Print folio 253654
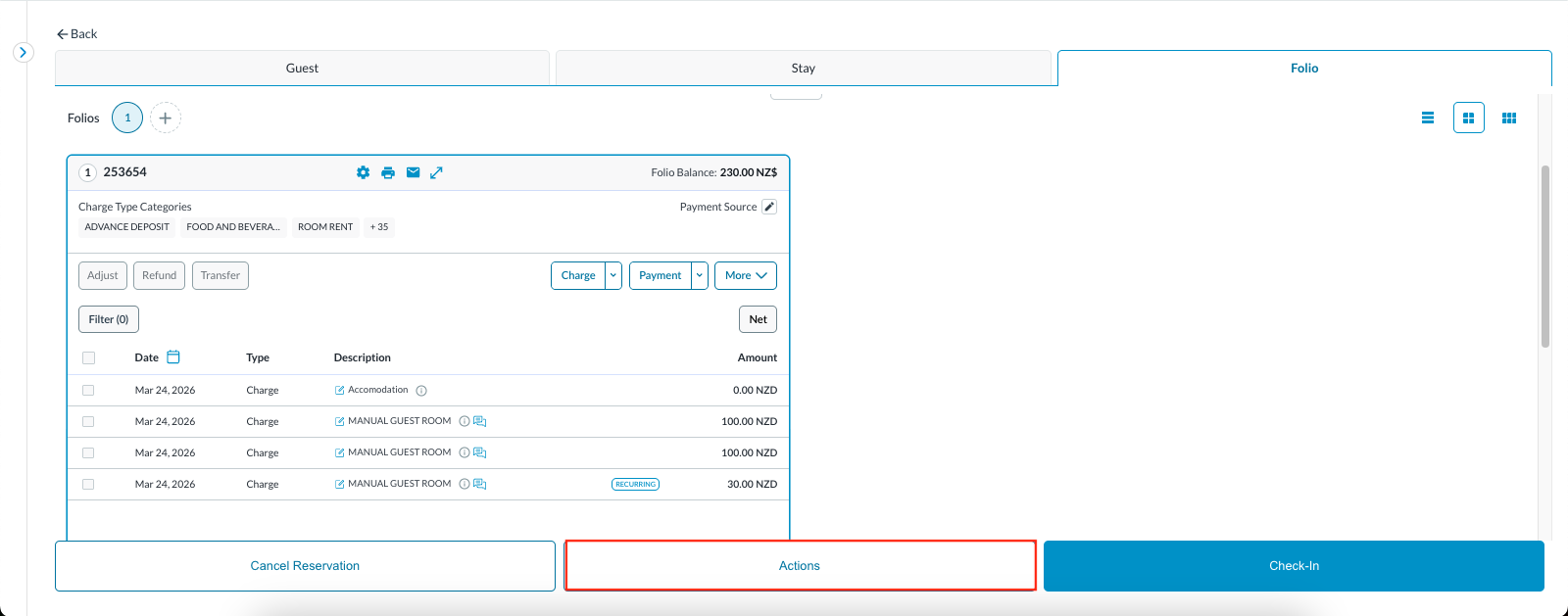Viewport: 1568px width, 616px height. click(388, 172)
